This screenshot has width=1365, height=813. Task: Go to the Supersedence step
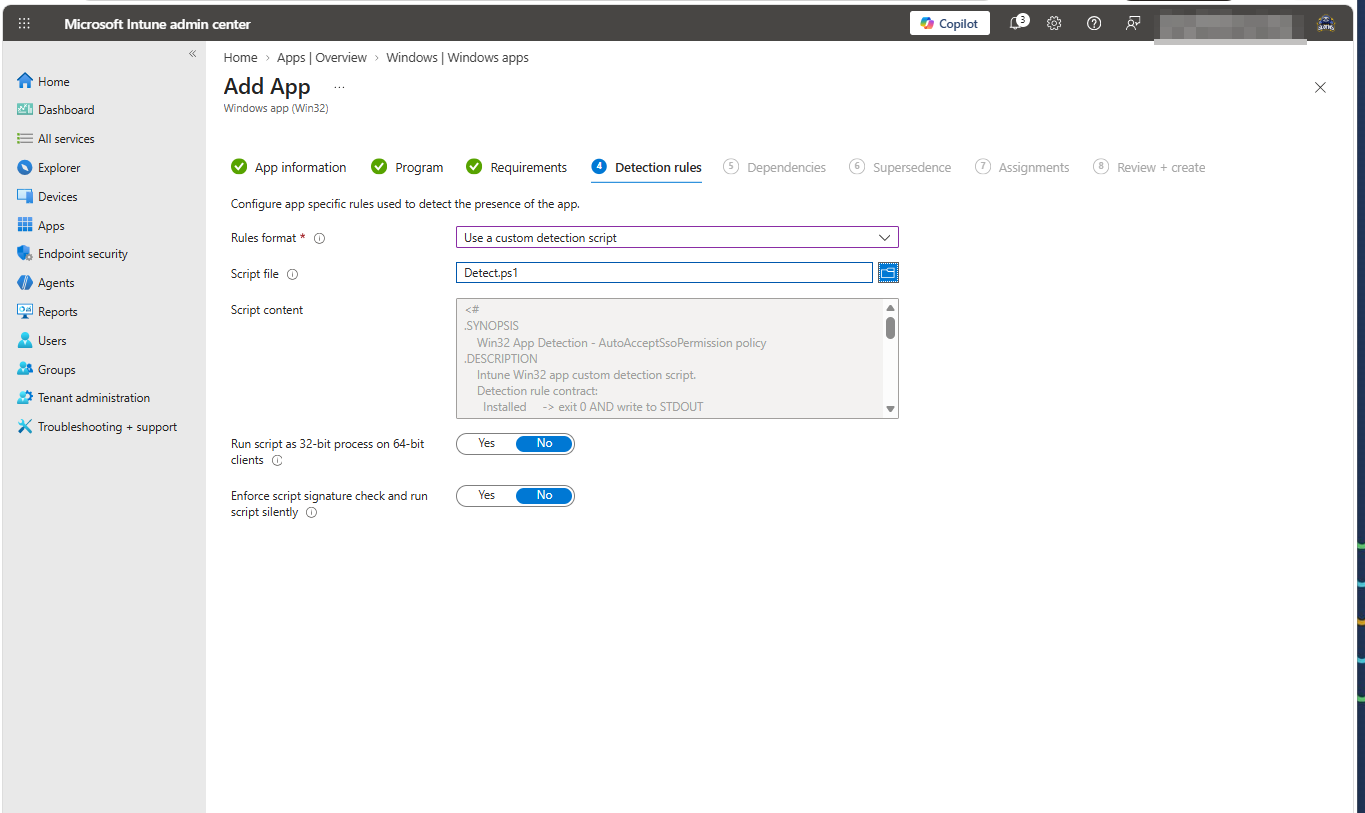pos(900,167)
